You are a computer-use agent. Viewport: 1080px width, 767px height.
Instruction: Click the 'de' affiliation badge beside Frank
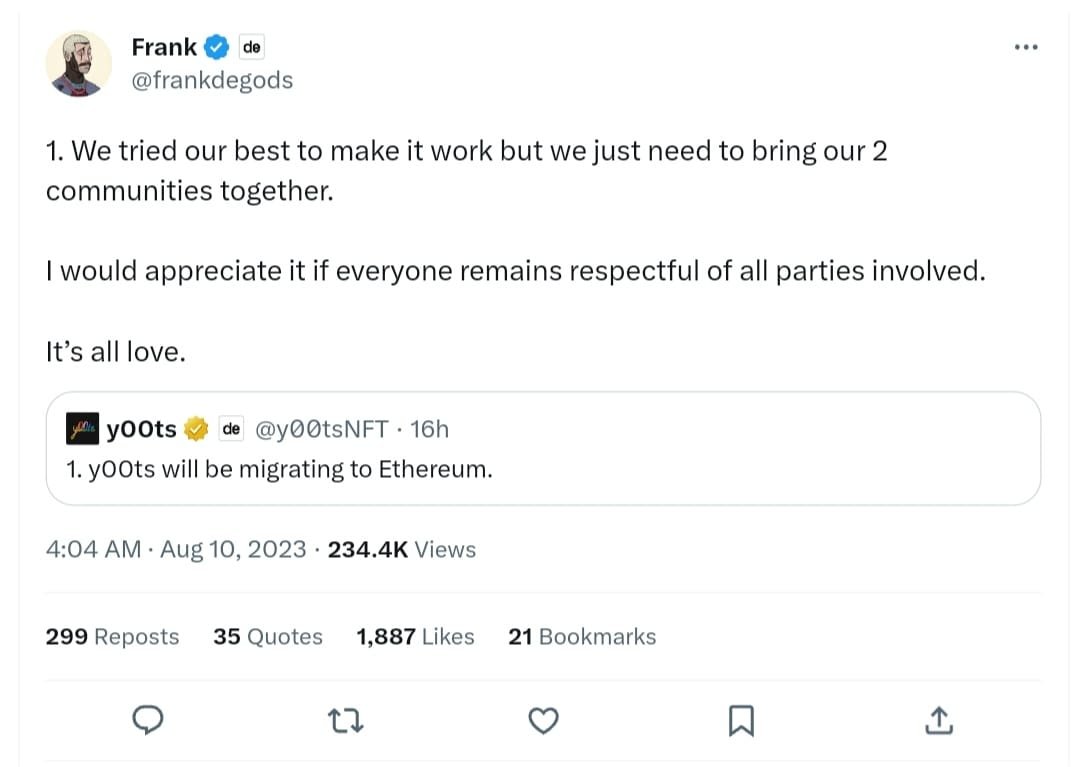click(x=251, y=47)
